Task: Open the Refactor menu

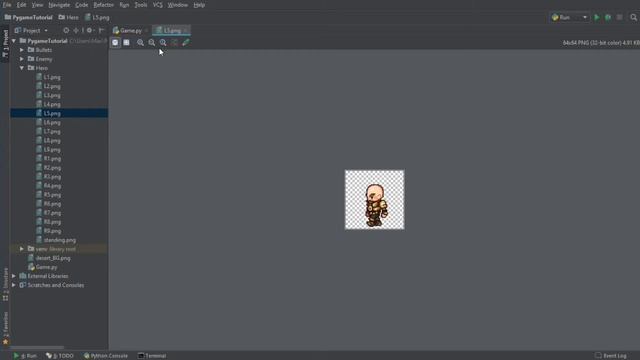Action: [x=104, y=5]
